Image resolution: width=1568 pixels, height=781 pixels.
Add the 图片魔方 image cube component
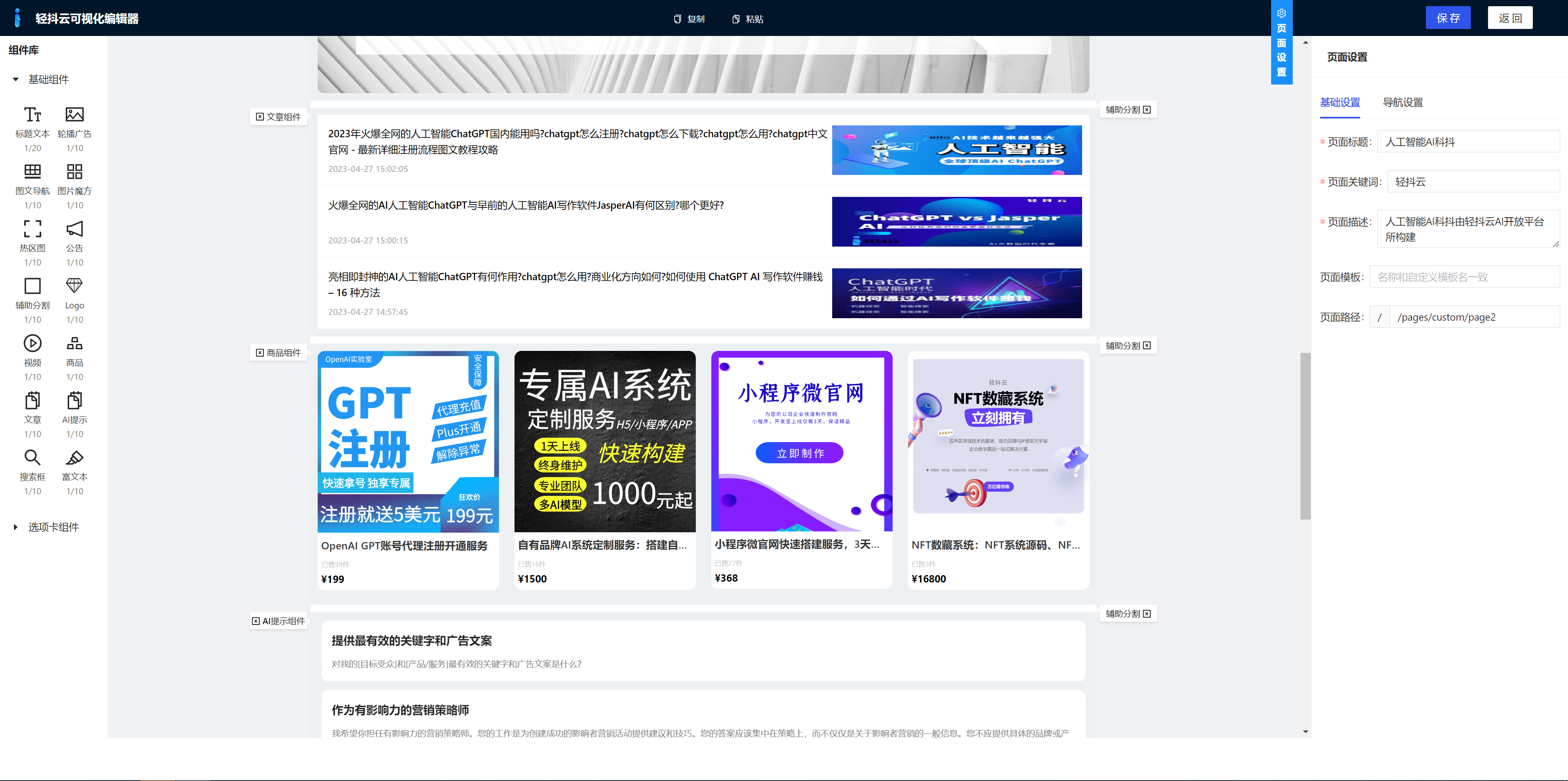[x=74, y=186]
